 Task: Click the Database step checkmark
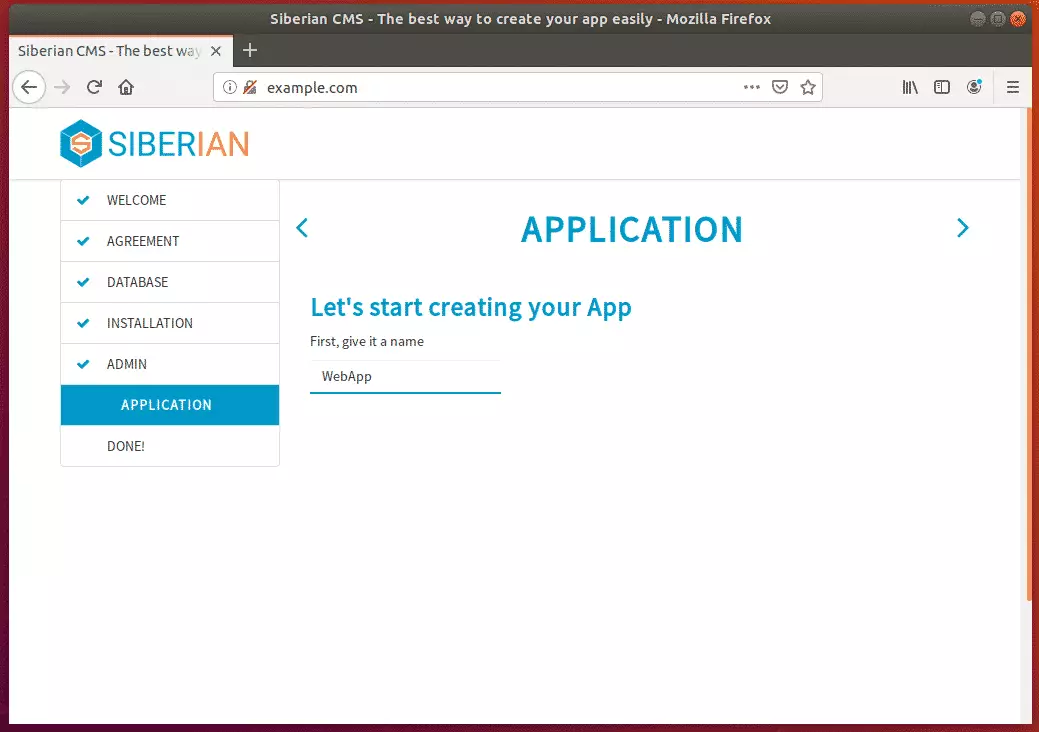coord(83,282)
